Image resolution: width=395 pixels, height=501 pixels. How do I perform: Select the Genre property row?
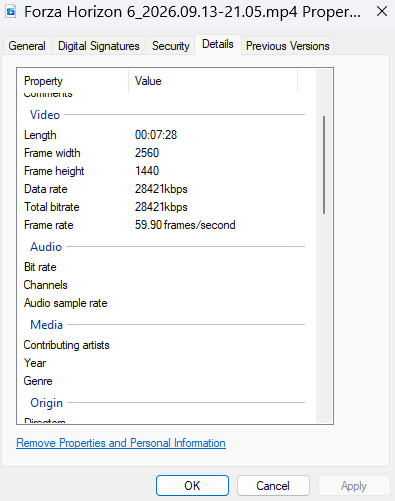164,381
